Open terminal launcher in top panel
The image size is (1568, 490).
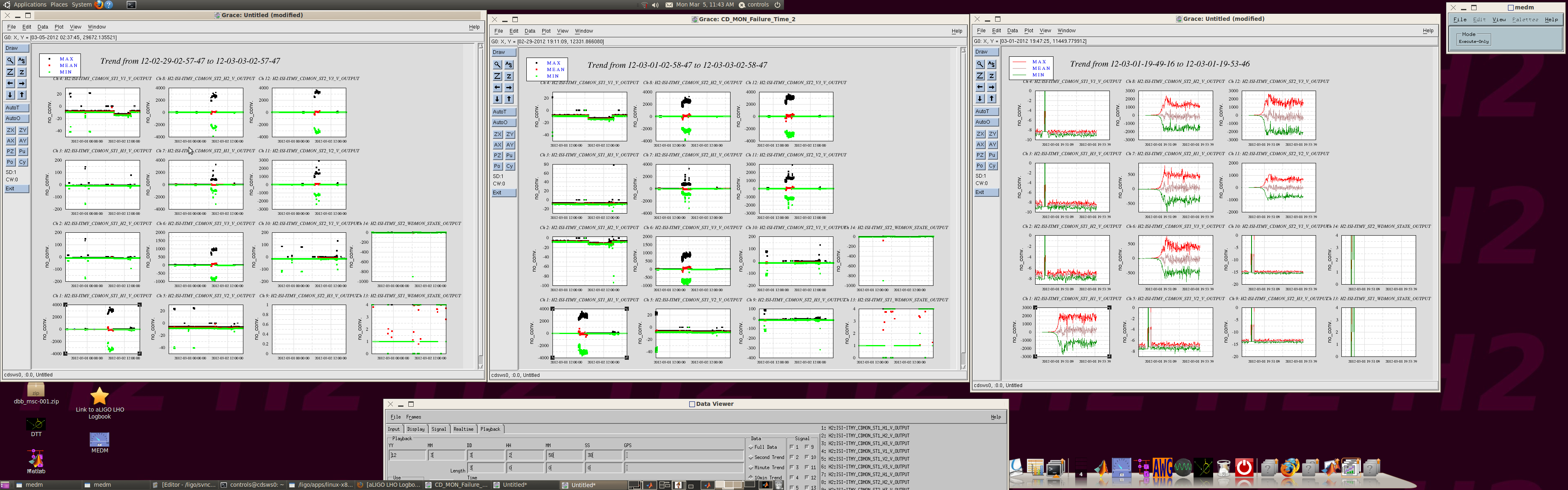(x=131, y=4)
